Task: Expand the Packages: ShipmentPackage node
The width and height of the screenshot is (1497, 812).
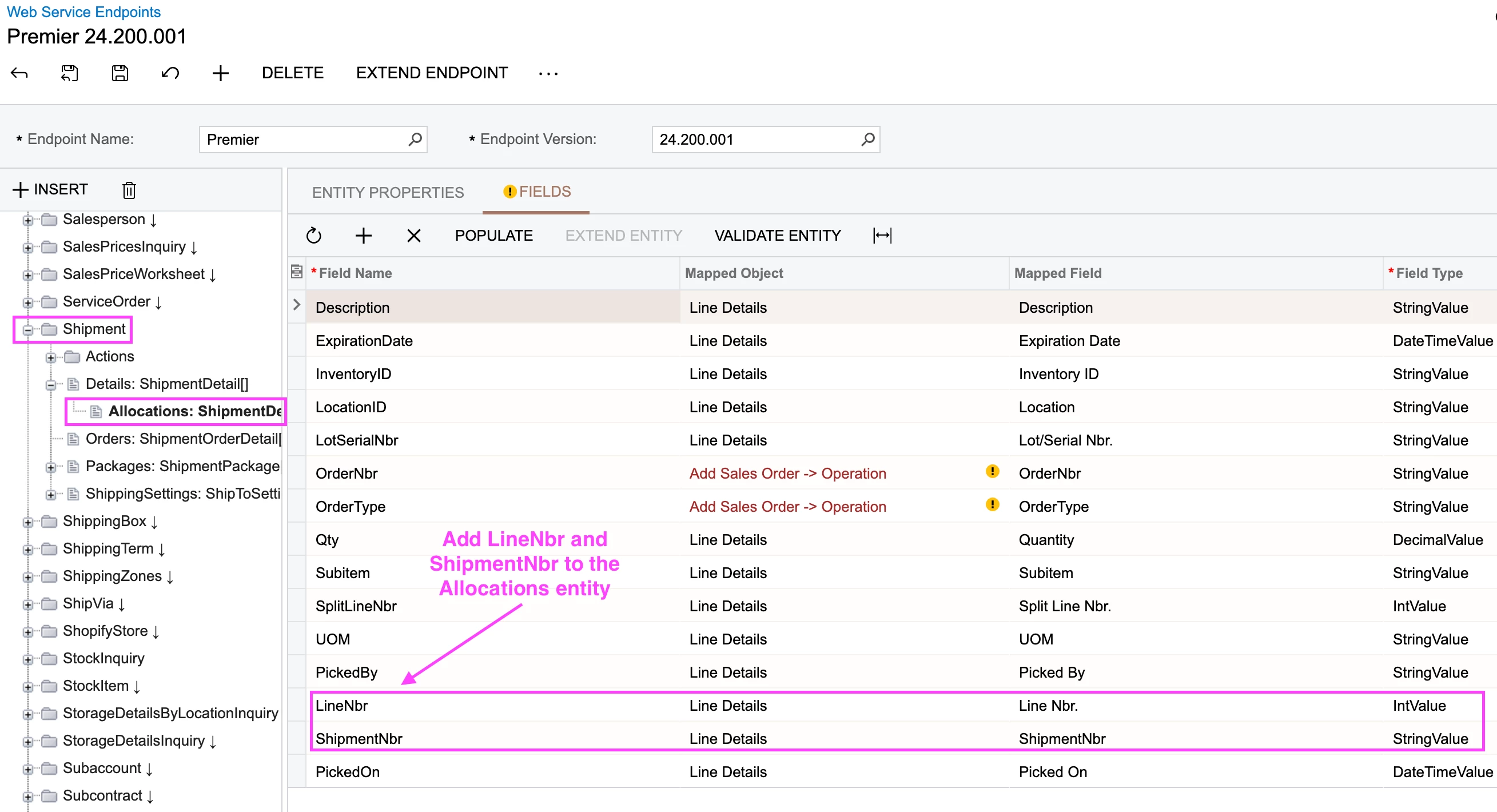Action: click(x=50, y=467)
